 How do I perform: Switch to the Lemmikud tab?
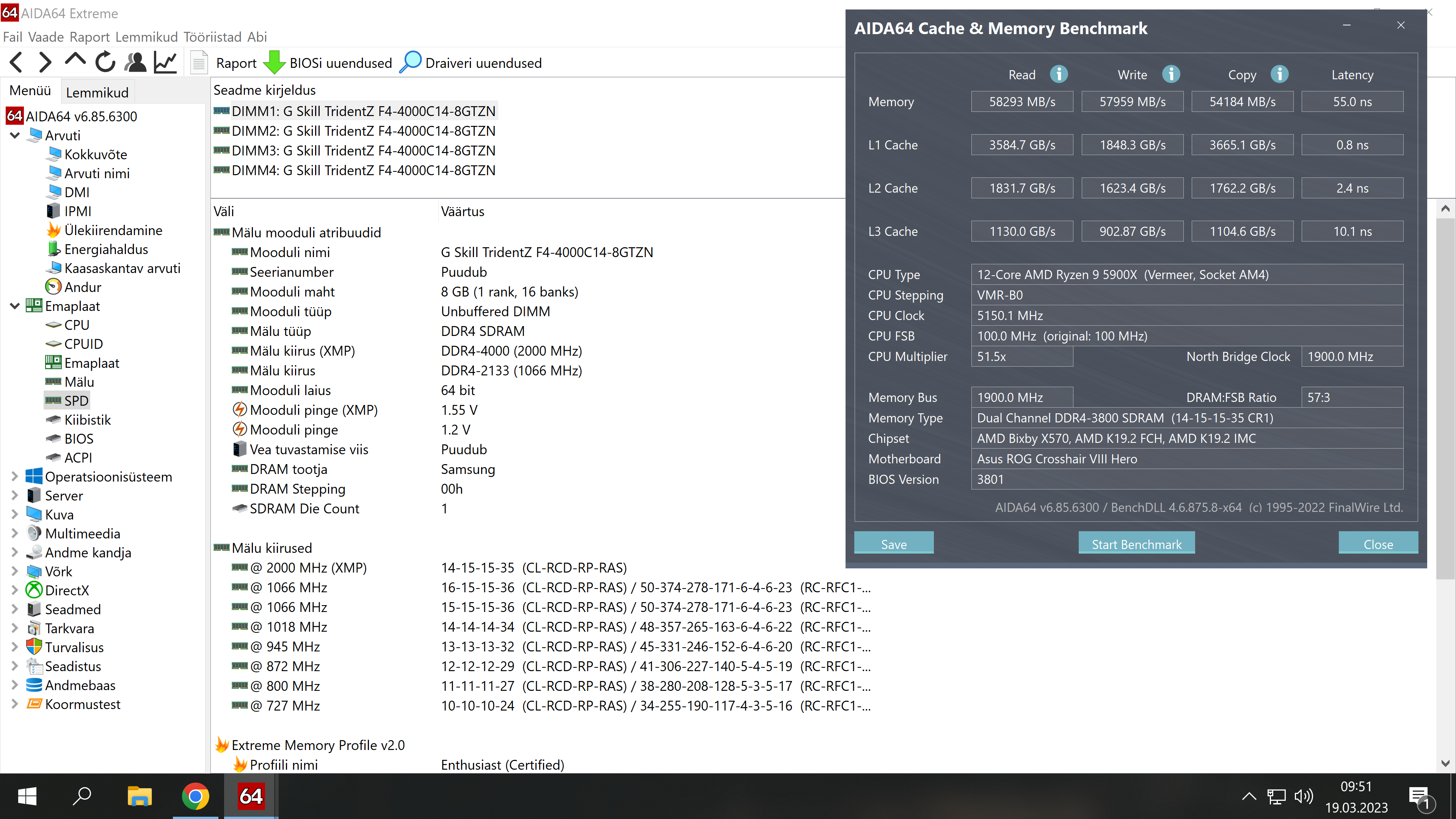tap(97, 92)
